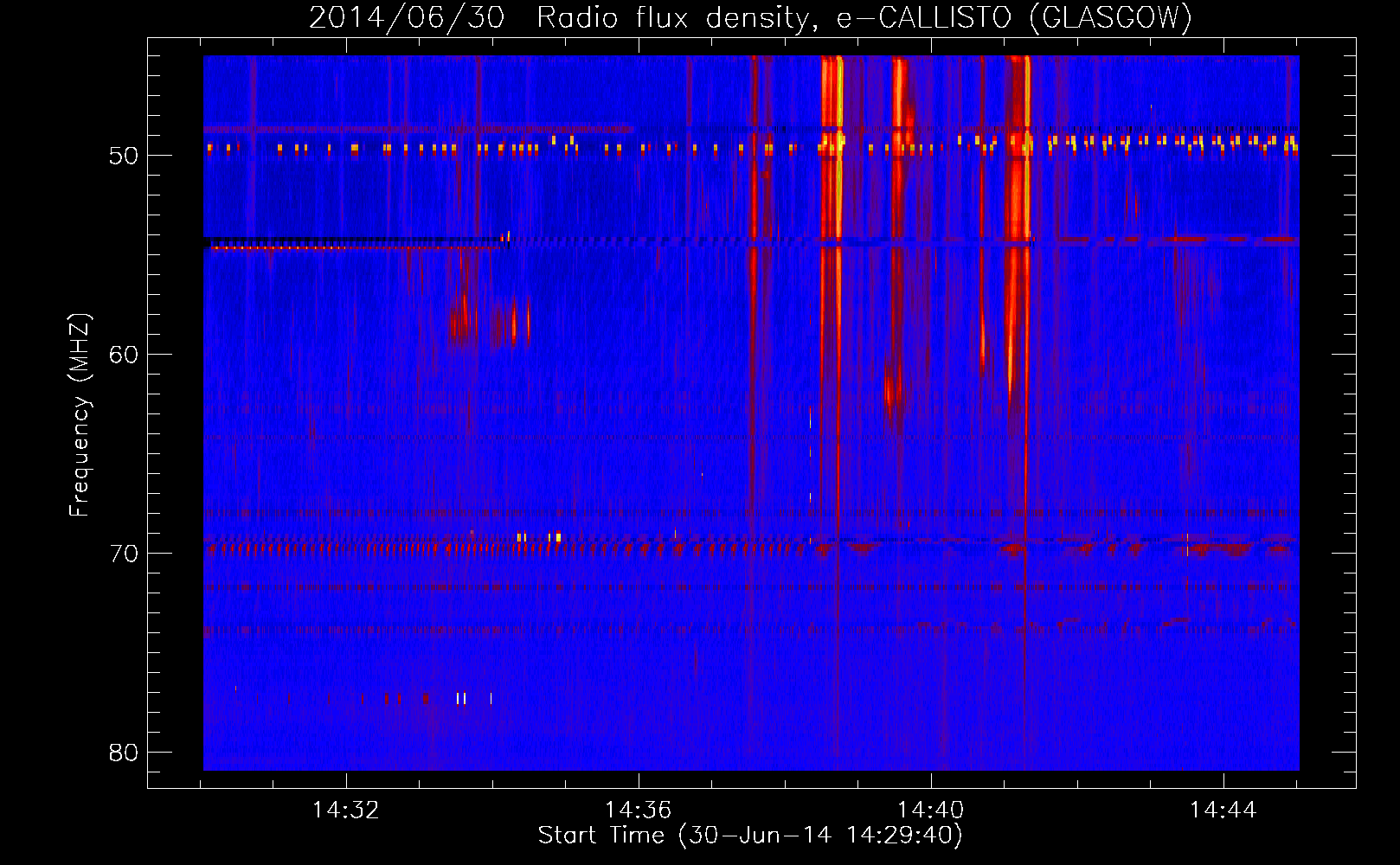Viewport: 1400px width, 865px height.
Task: Click the 14:44 time axis label
Action: click(1223, 811)
